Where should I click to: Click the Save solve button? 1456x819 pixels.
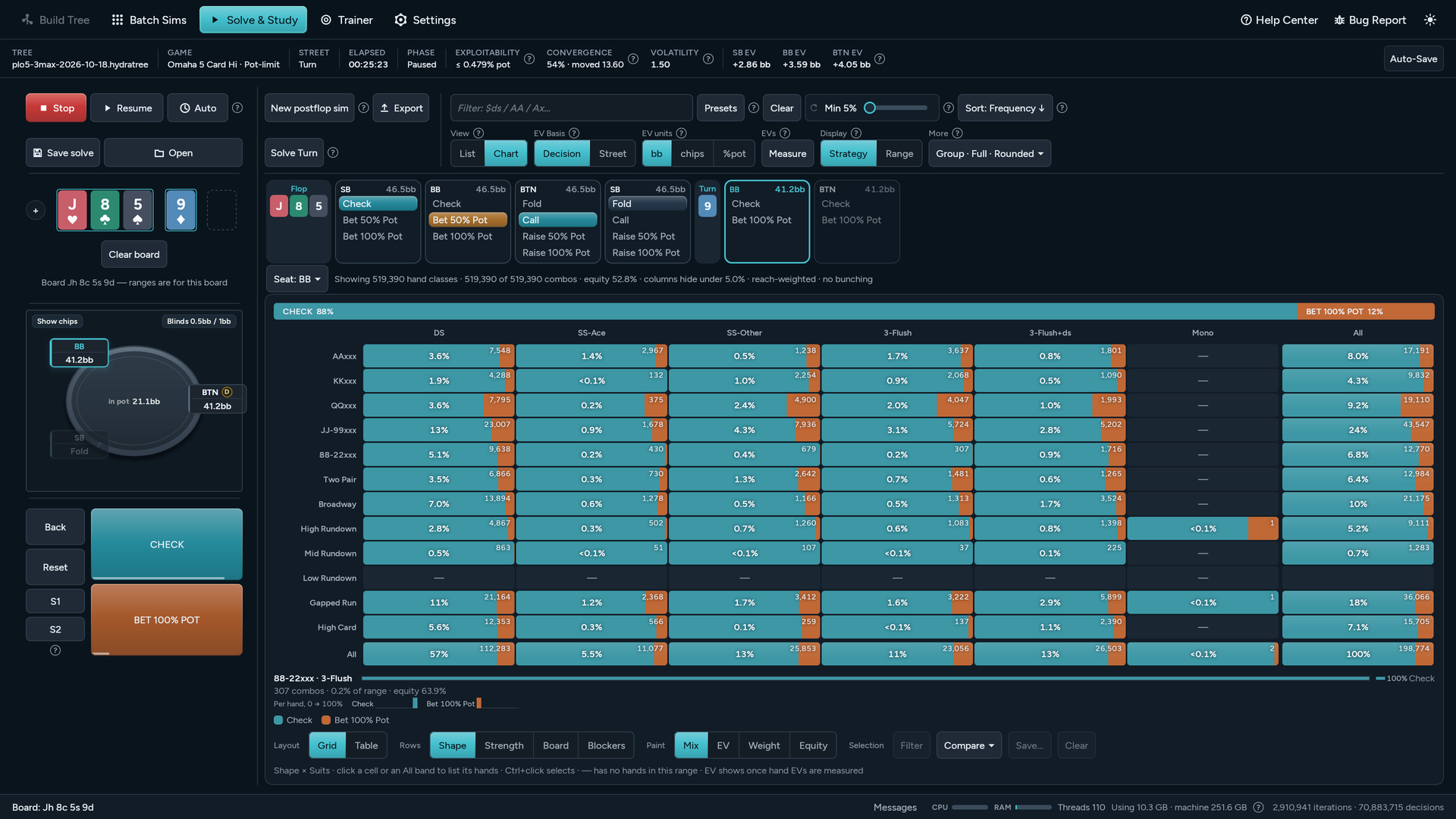(x=63, y=153)
